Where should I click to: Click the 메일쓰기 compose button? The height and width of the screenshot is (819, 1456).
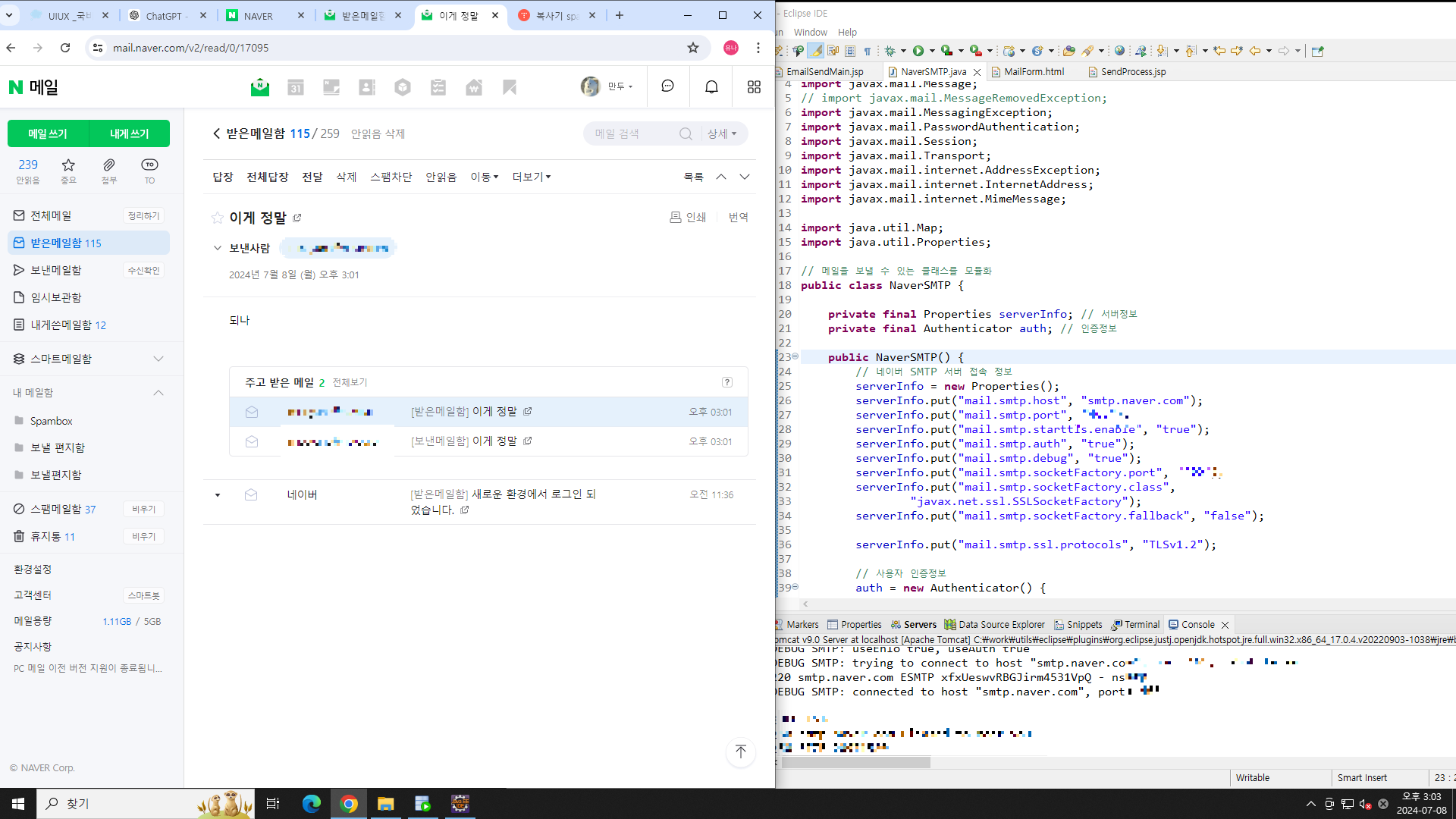[x=48, y=133]
